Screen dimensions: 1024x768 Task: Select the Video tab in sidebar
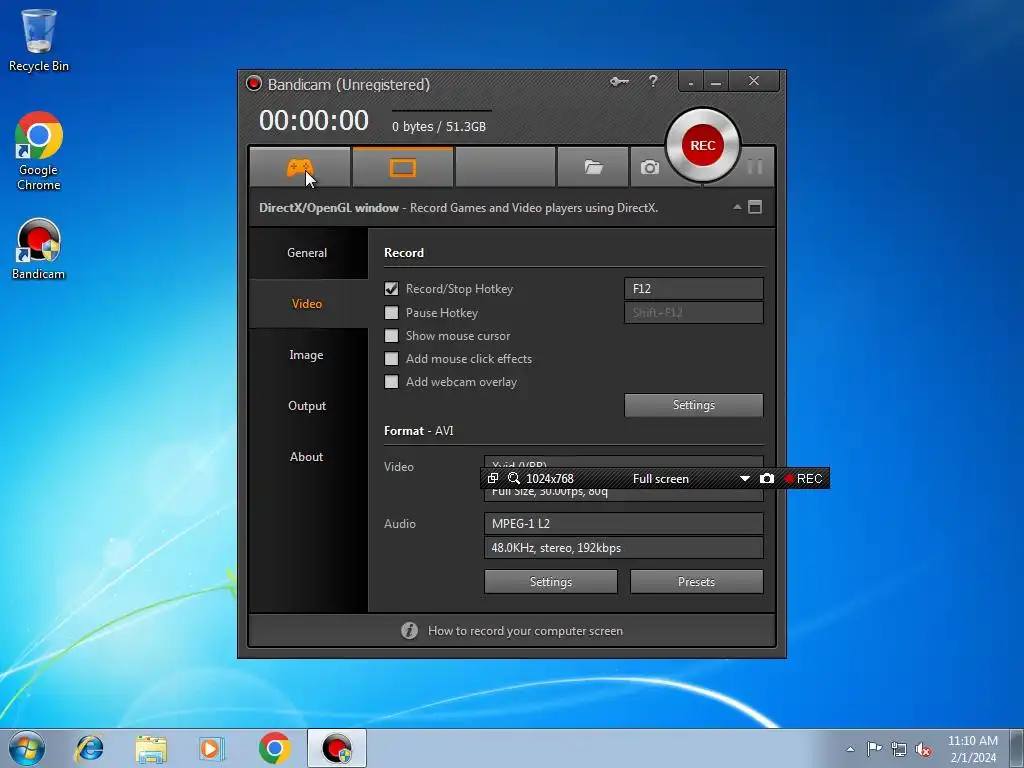(x=307, y=304)
